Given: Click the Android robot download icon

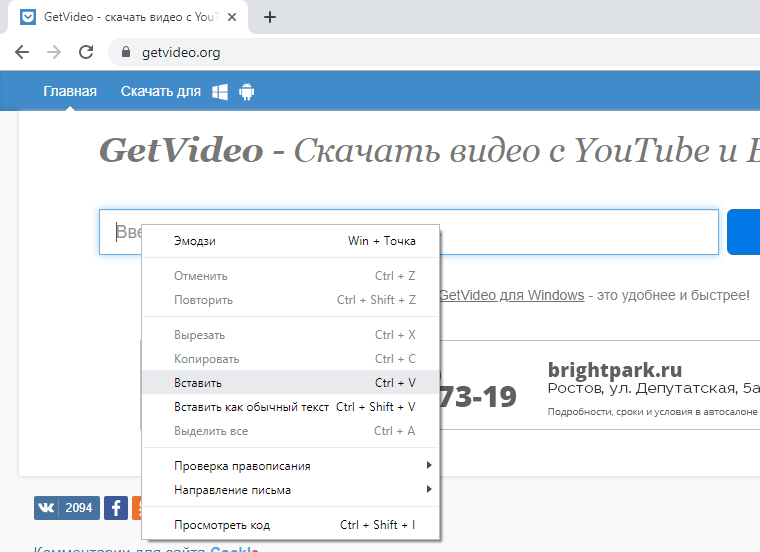Looking at the screenshot, I should (x=246, y=92).
